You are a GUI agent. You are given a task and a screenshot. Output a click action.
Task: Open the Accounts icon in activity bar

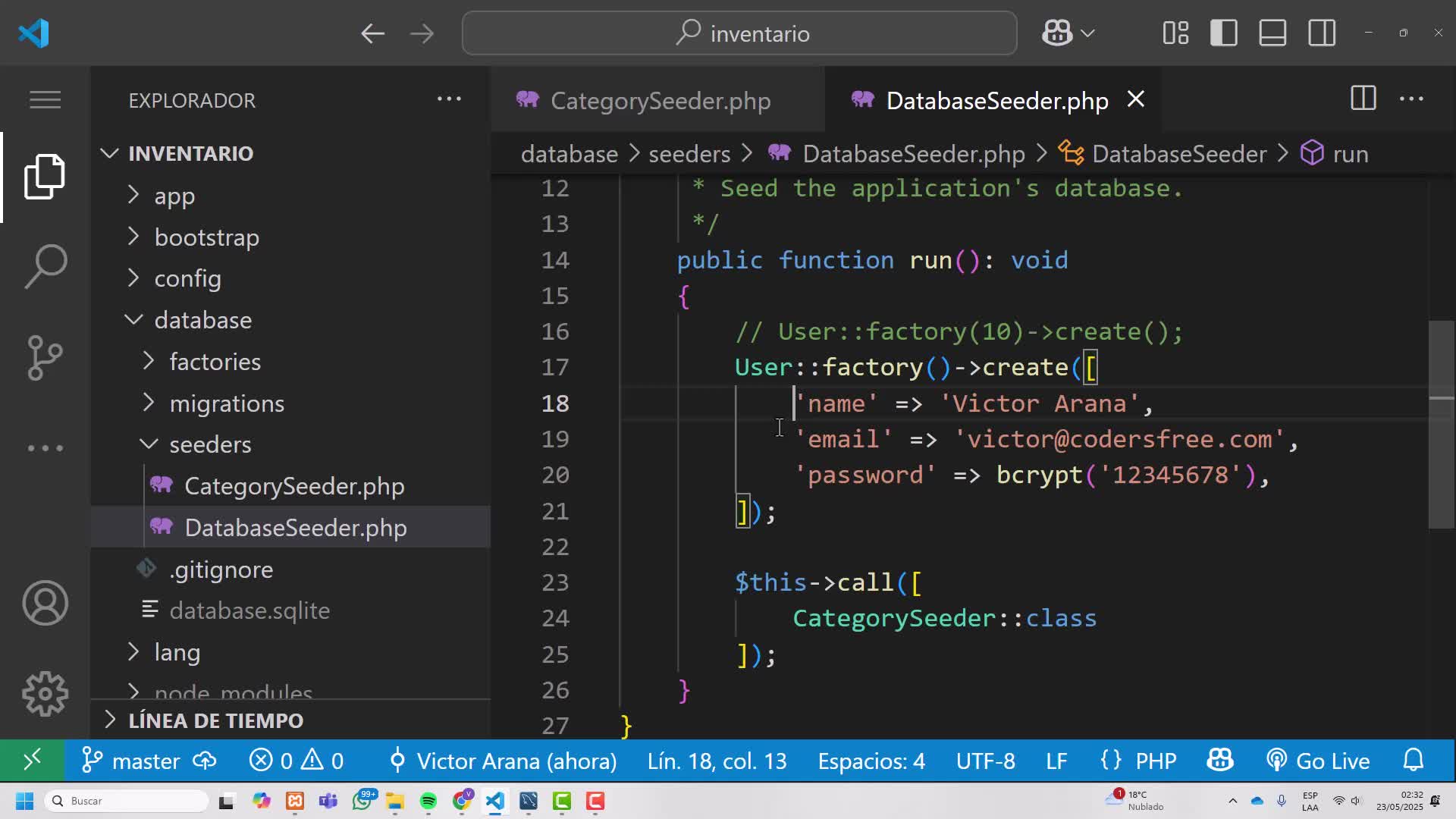pos(45,604)
